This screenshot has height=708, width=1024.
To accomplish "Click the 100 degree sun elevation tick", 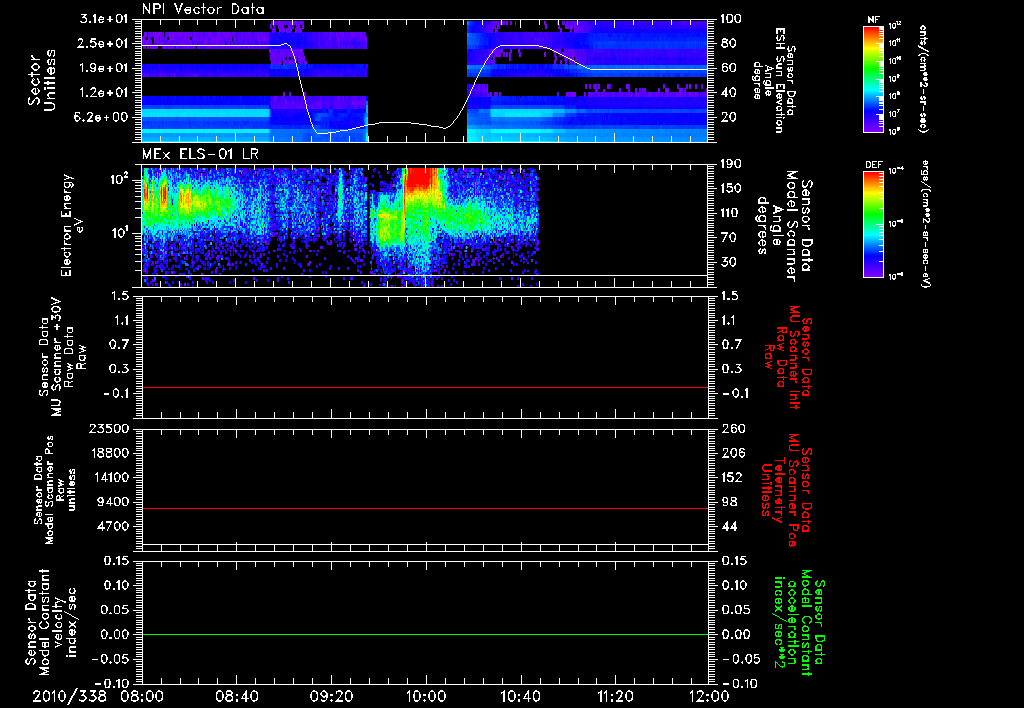I will (731, 19).
